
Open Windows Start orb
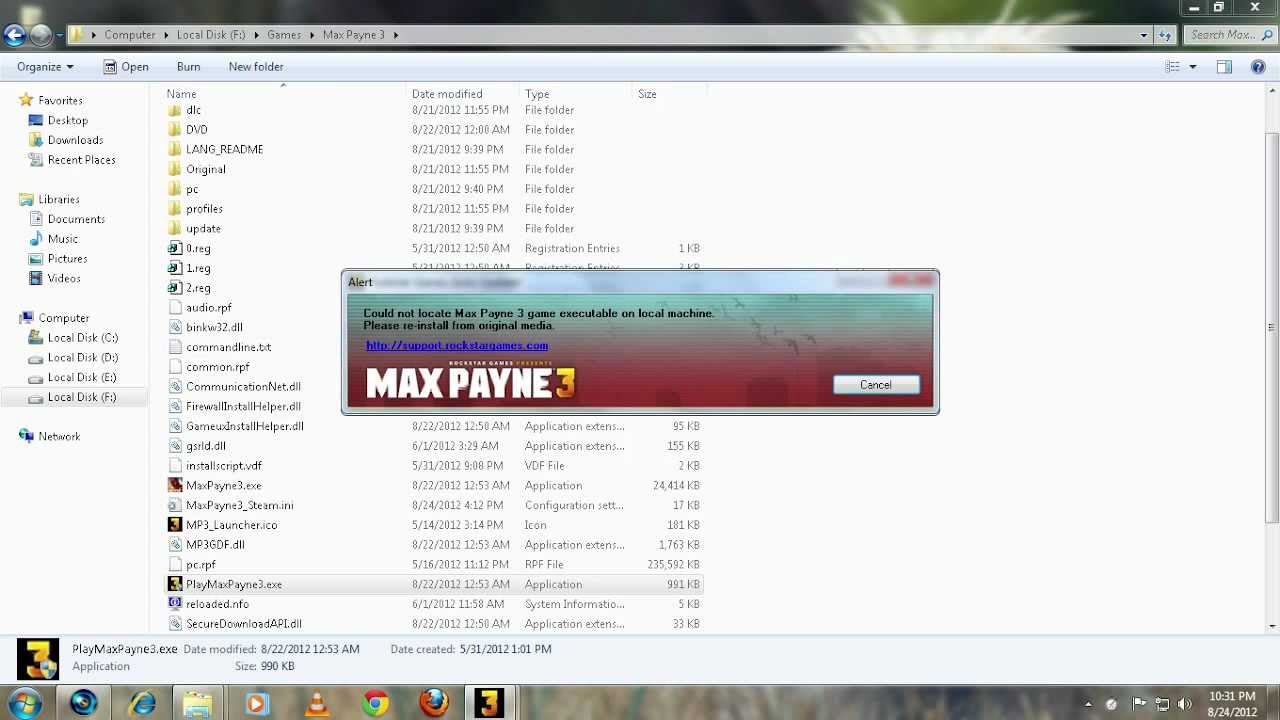pyautogui.click(x=24, y=703)
